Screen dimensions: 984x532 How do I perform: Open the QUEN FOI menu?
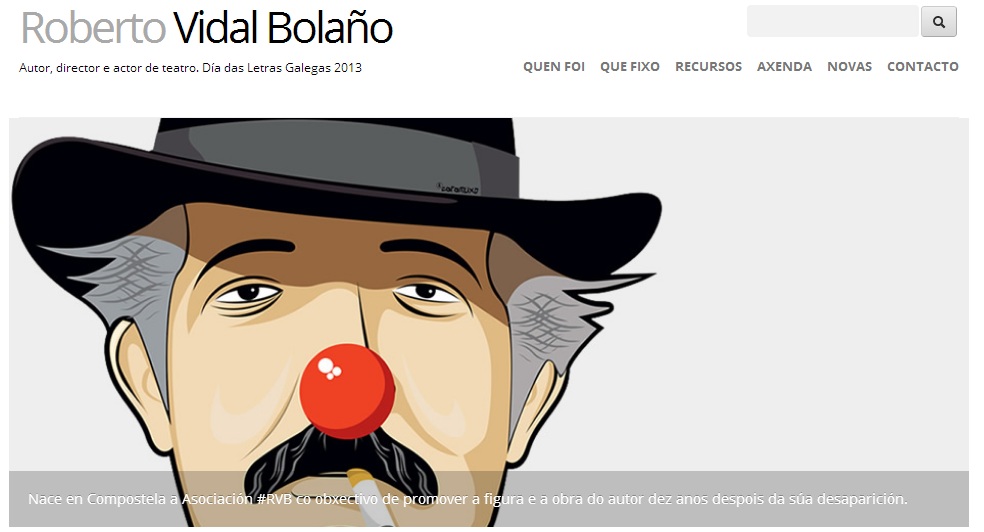pos(554,66)
